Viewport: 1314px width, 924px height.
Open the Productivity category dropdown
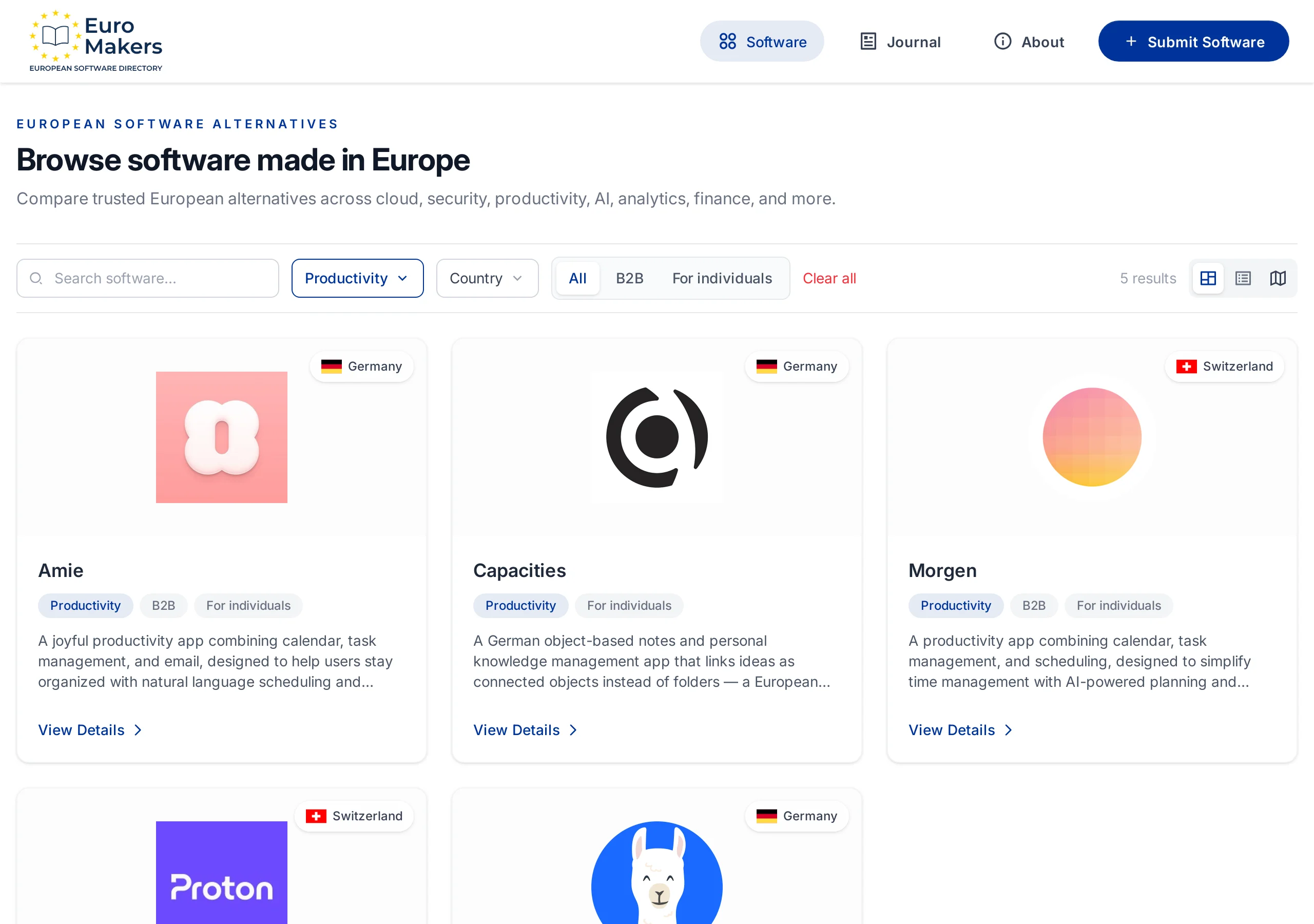coord(357,278)
